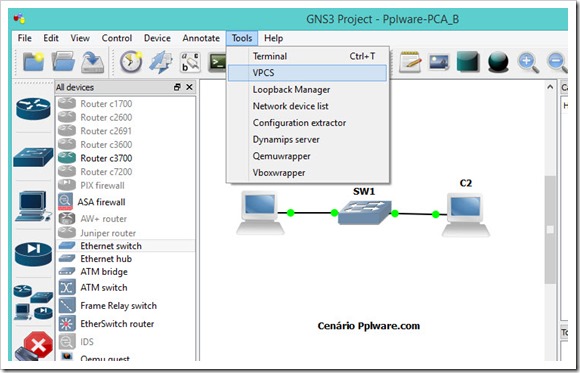Open the Help menu

273,38
